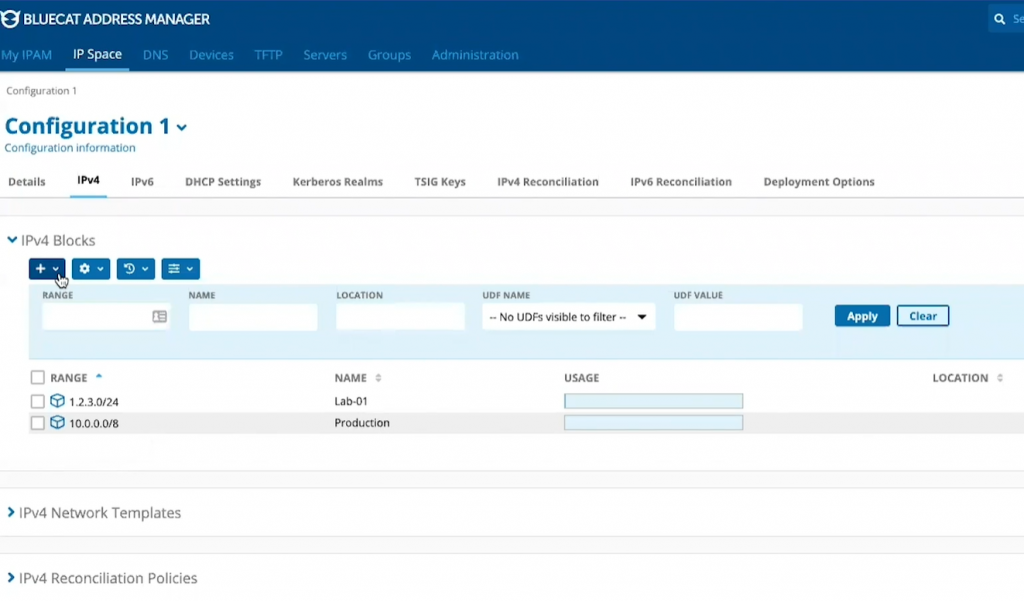Check the checkbox for the Production block row
Screen dimensions: 1024x601
[37, 422]
